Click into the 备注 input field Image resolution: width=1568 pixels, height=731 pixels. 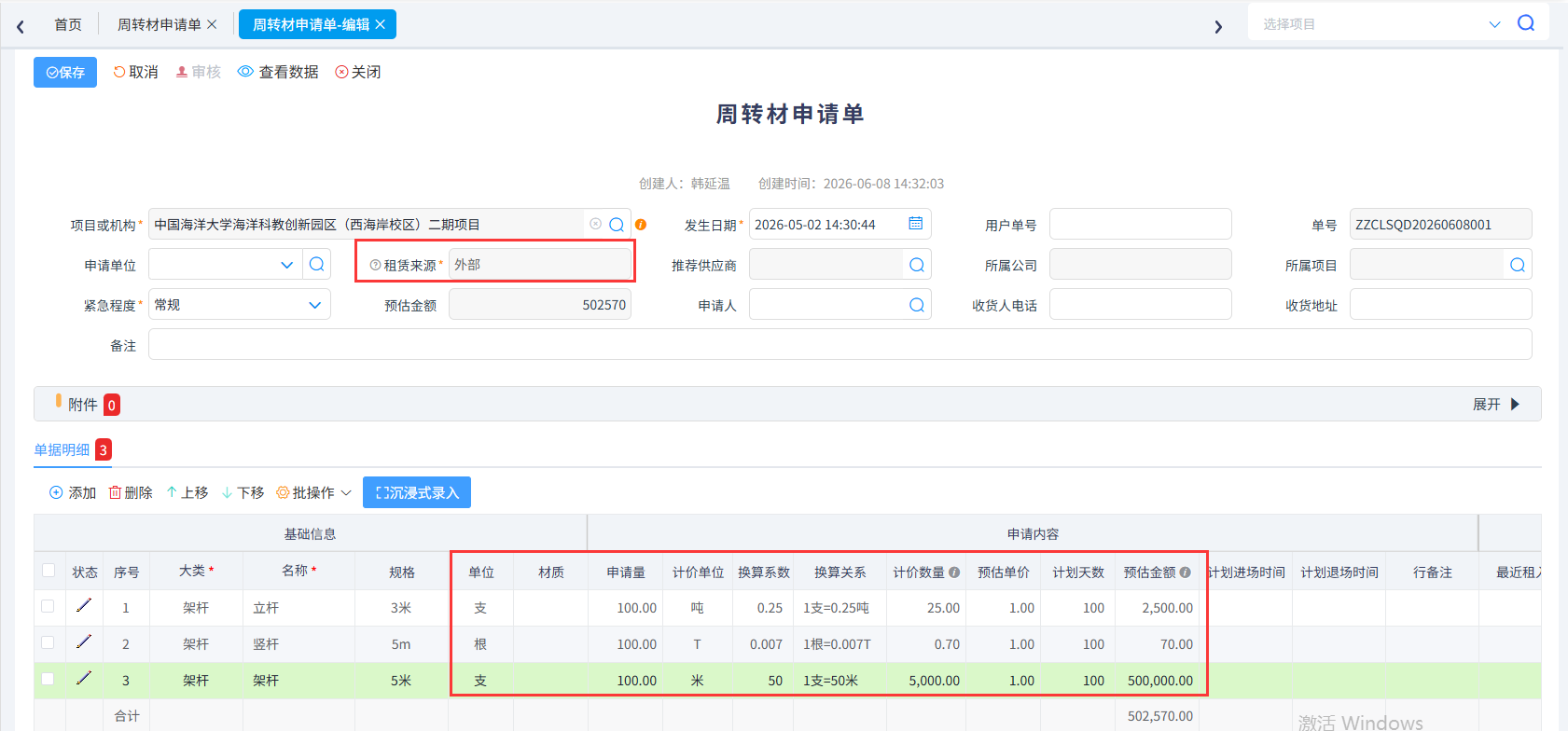tap(840, 344)
